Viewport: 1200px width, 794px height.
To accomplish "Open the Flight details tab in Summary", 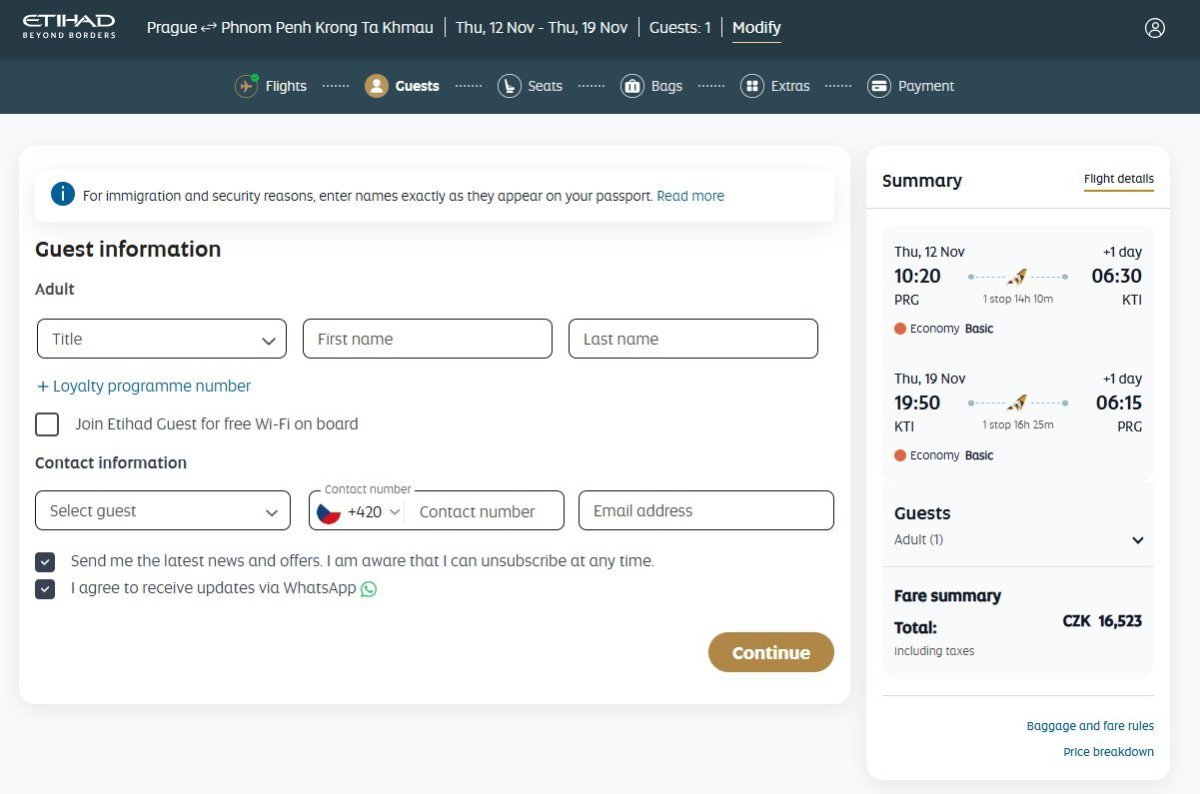I will click(x=1119, y=179).
